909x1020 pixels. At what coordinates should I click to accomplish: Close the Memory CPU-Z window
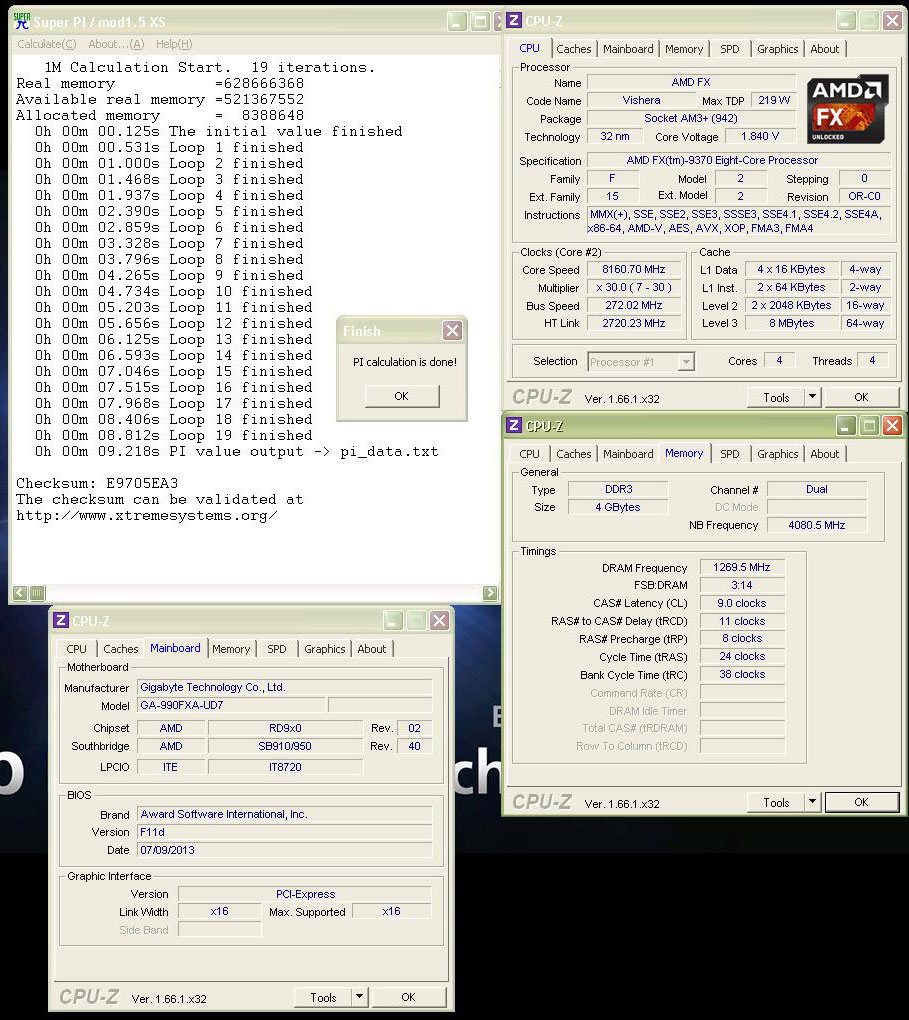click(892, 426)
